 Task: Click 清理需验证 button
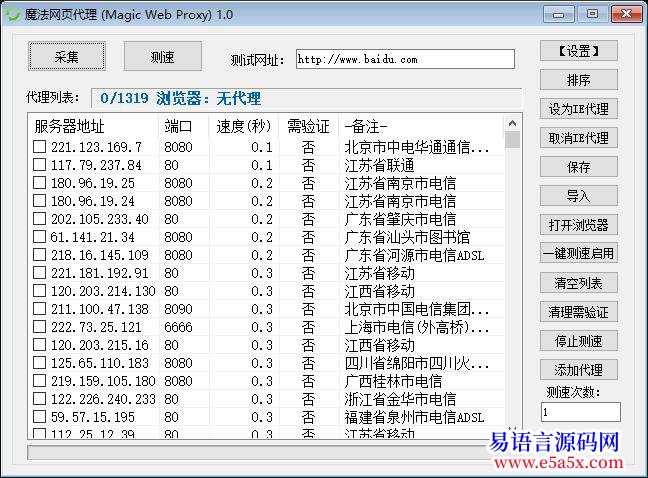[579, 312]
